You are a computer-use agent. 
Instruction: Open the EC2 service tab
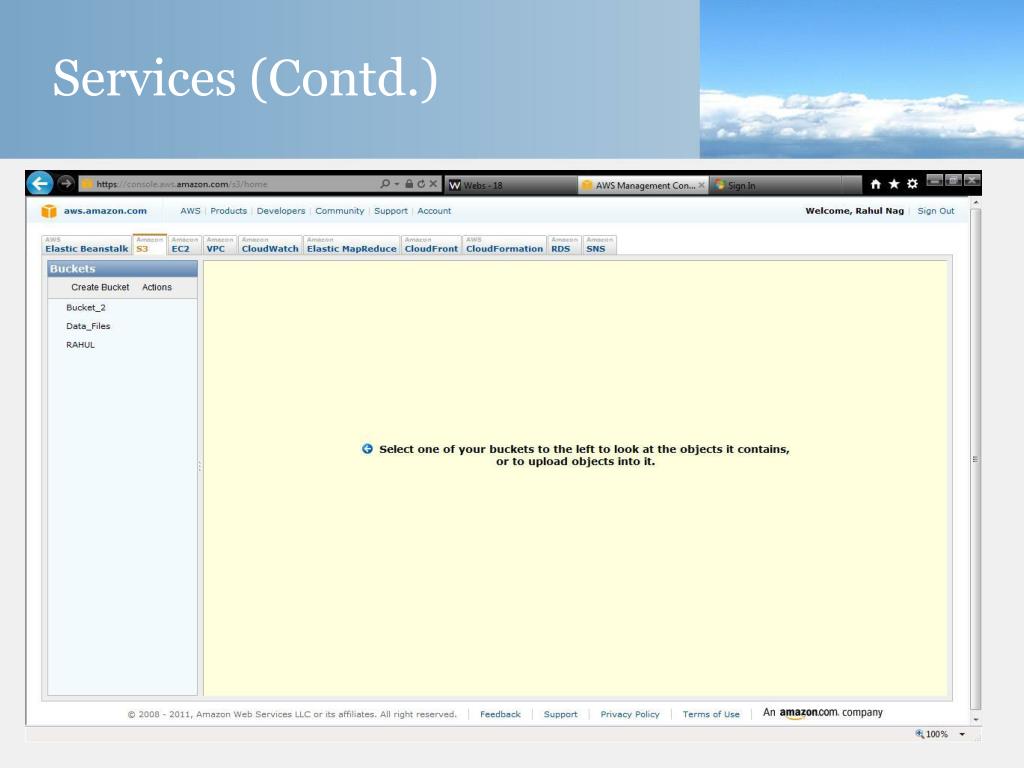pos(184,245)
